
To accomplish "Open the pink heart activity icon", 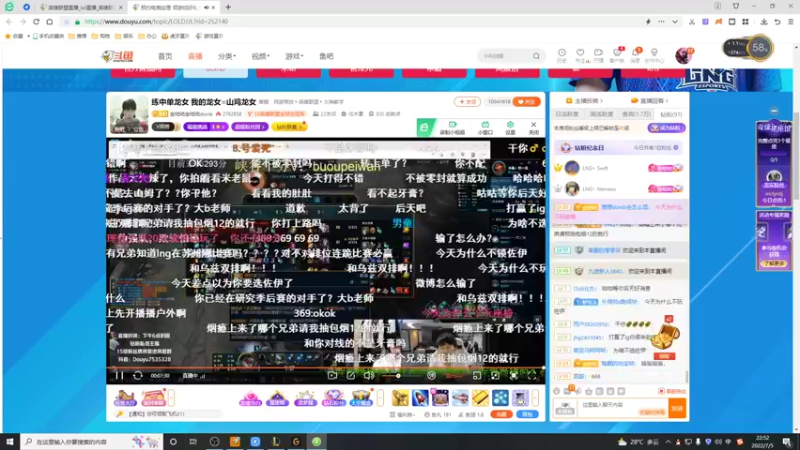I will tap(250, 397).
